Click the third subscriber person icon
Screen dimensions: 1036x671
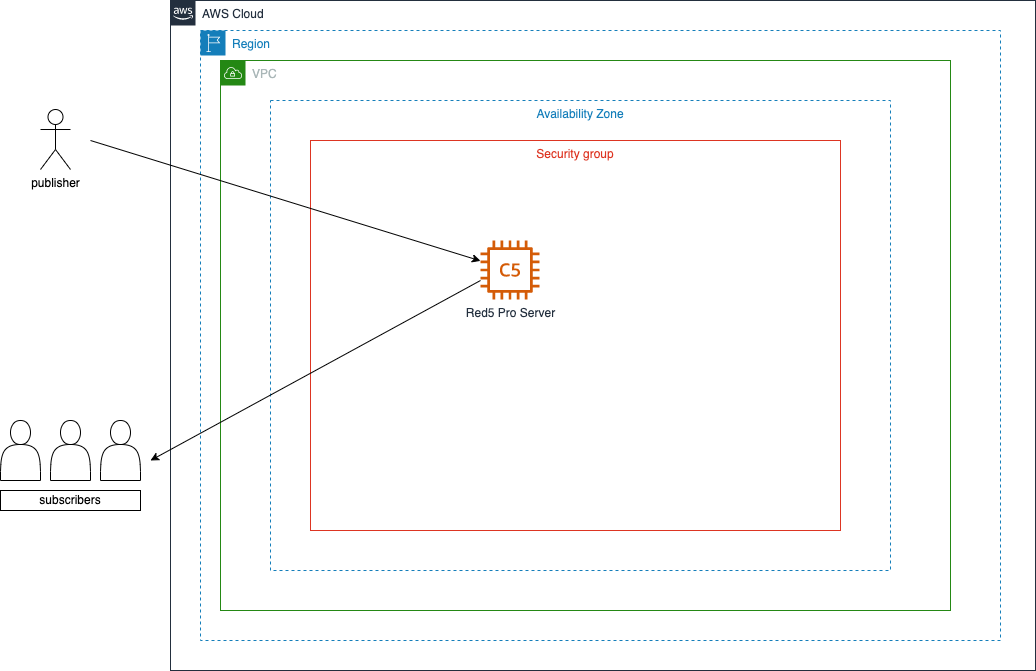pyautogui.click(x=120, y=450)
